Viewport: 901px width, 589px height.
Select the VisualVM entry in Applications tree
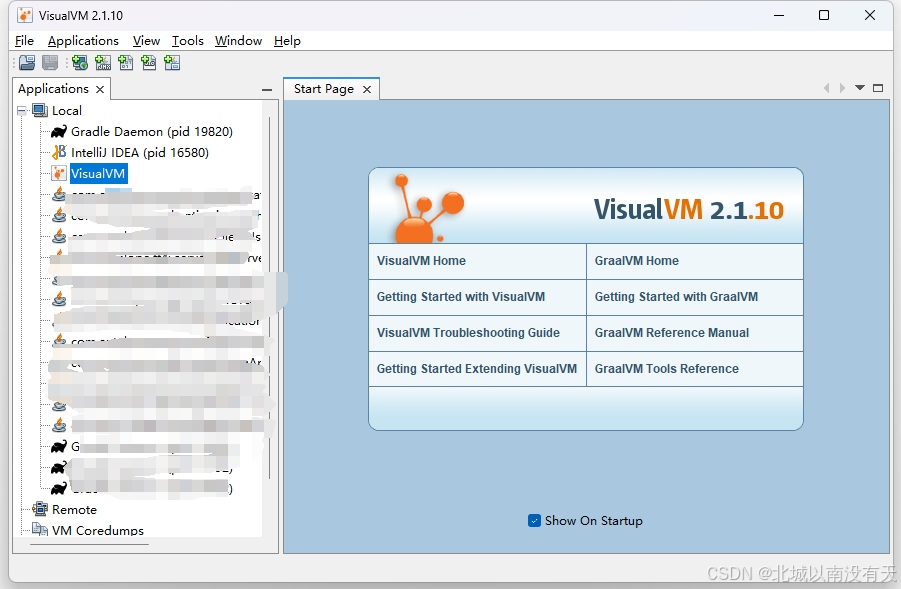[x=98, y=174]
